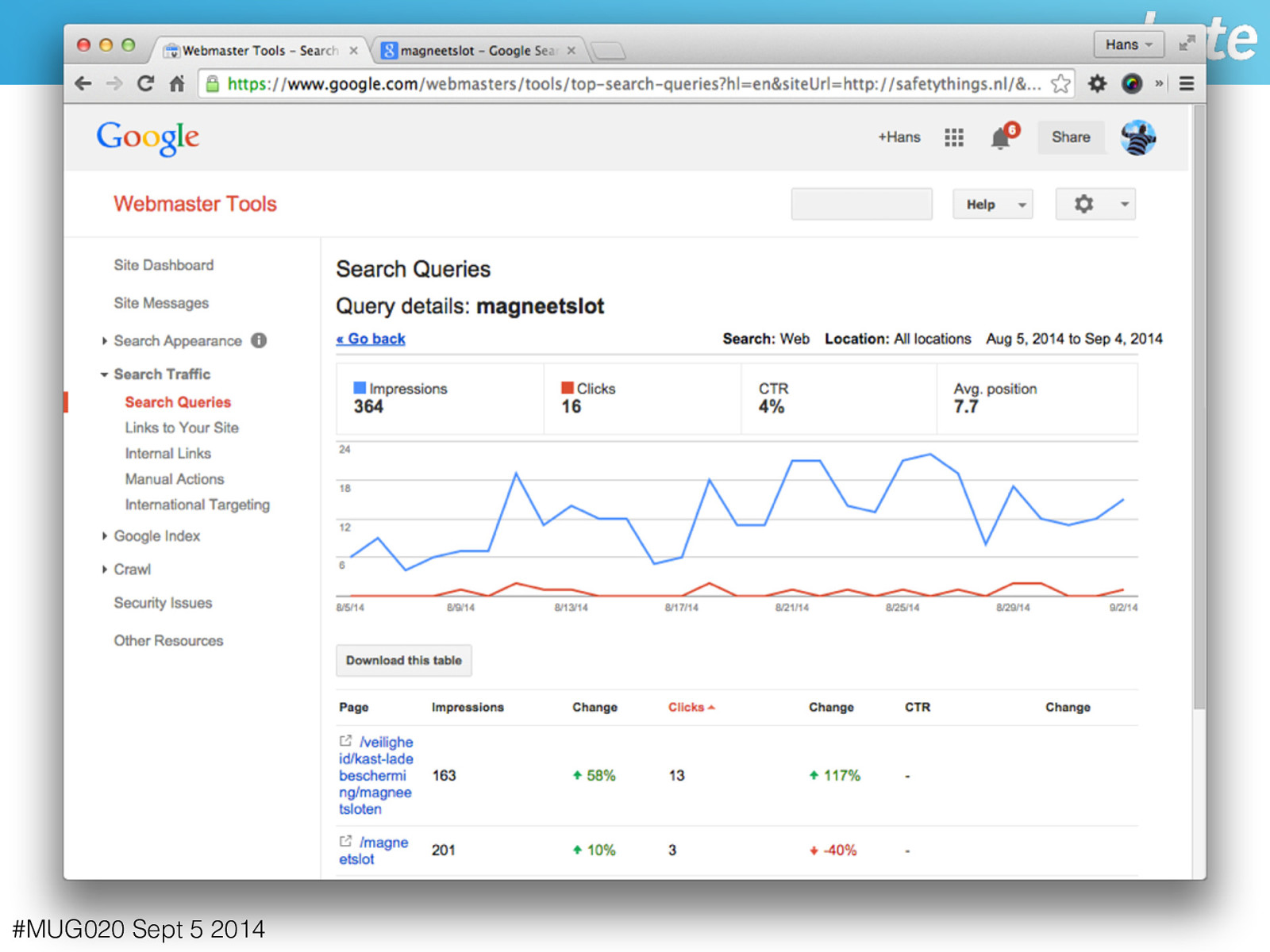Screen dimensions: 1270x952
Task: Select Search Queries in sidebar
Action: click(x=178, y=402)
